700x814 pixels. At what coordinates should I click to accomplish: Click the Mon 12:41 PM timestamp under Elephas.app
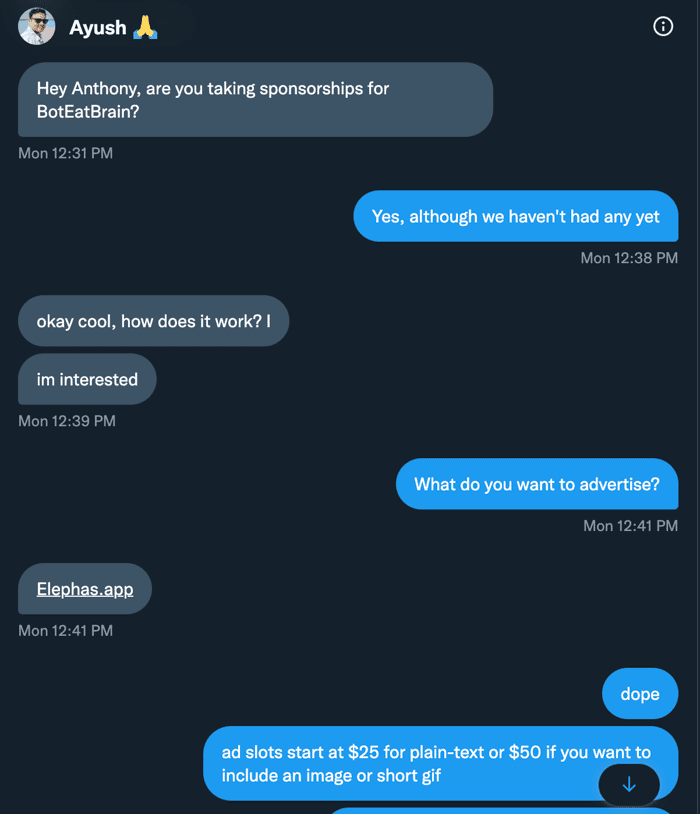click(x=65, y=631)
